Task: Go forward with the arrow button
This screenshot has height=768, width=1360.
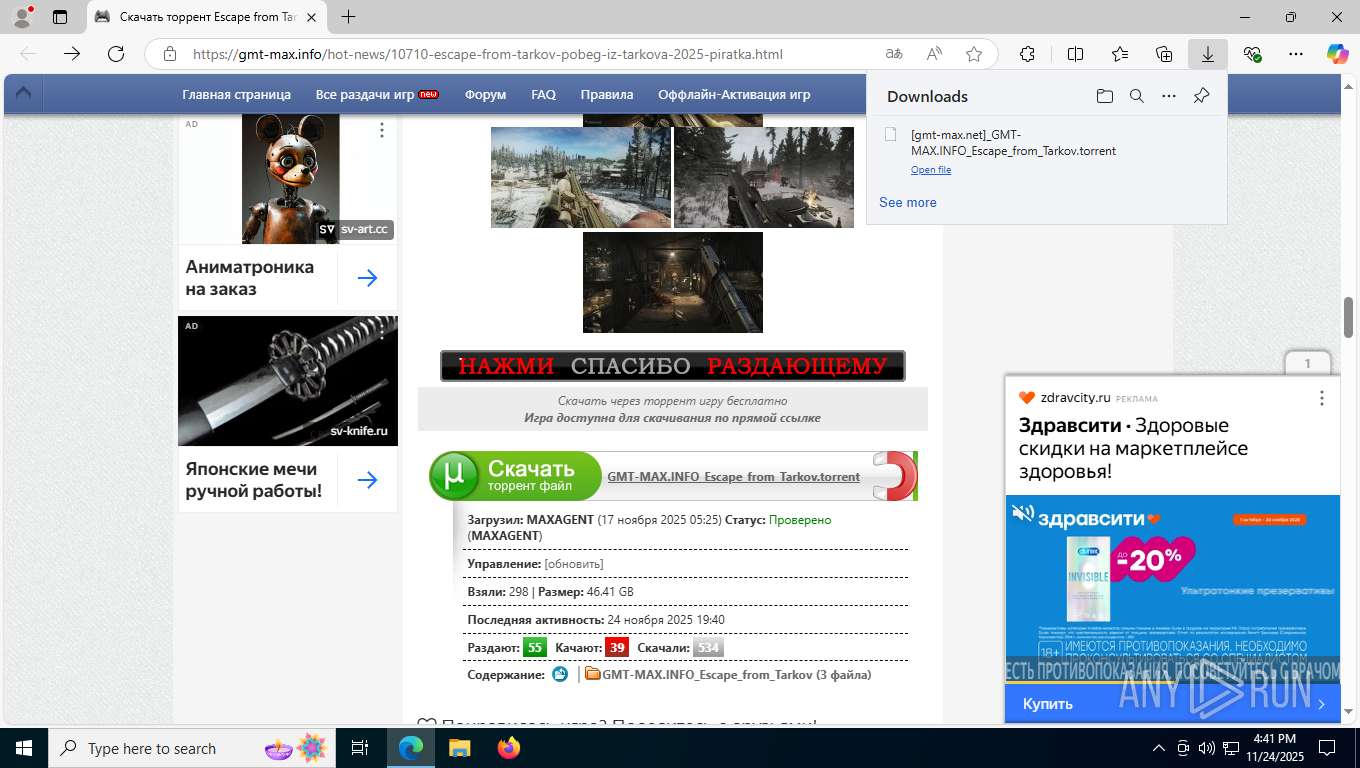Action: 72,54
